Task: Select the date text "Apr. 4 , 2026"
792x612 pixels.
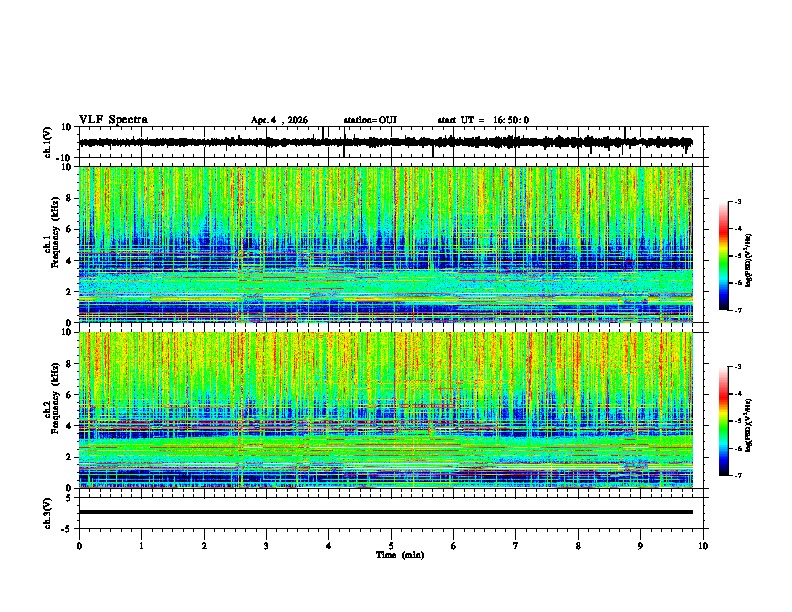Action: pyautogui.click(x=279, y=120)
